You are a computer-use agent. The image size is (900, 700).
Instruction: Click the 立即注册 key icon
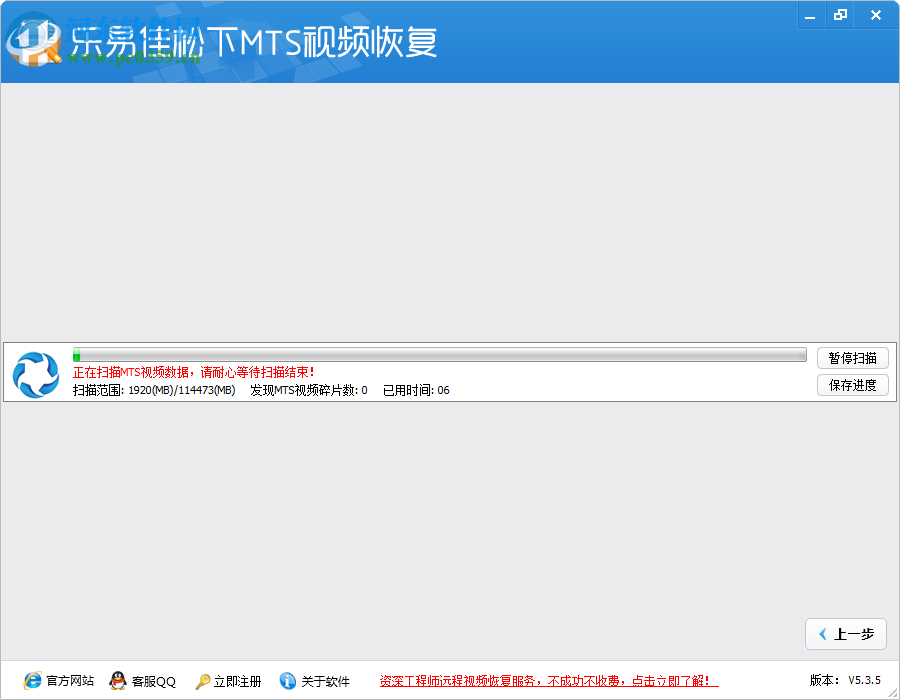(x=200, y=680)
